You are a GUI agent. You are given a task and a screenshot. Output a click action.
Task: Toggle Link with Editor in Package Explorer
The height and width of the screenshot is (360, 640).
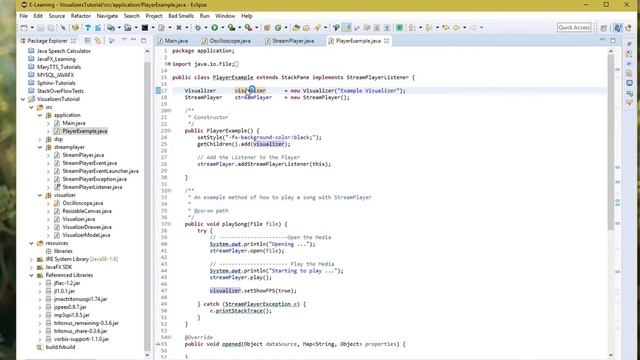pos(98,40)
